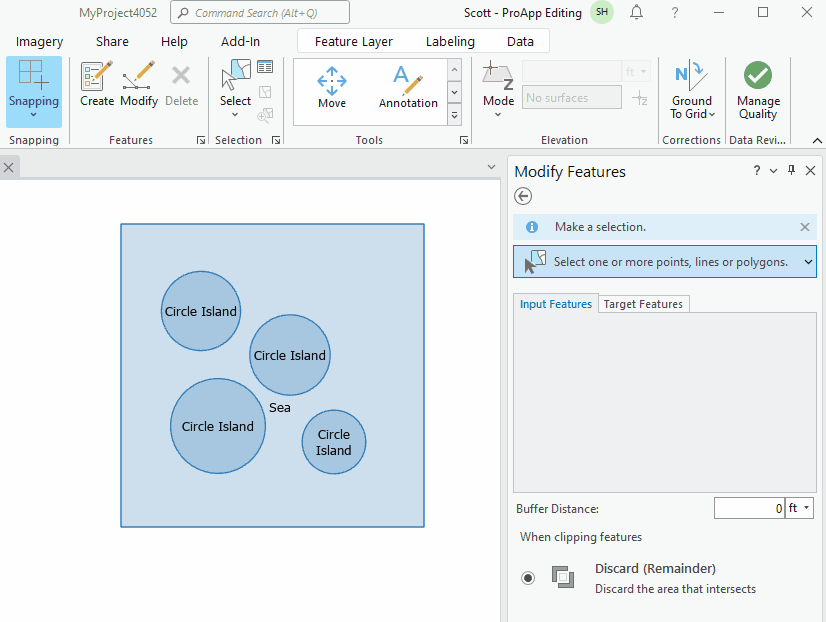
Task: Click inside the Buffer Distance field
Action: click(748, 507)
